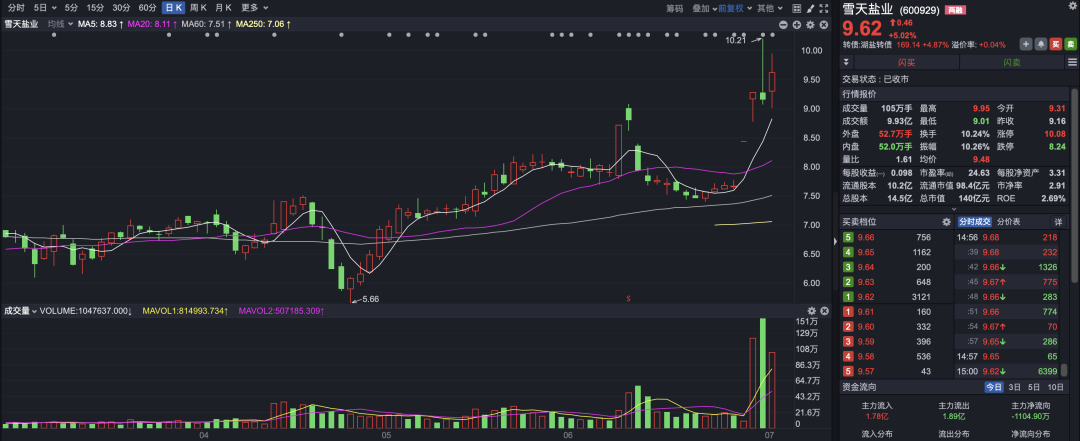This screenshot has height=441, width=1080.
Task: Close the main chart indicator panel
Action: [x=825, y=24]
